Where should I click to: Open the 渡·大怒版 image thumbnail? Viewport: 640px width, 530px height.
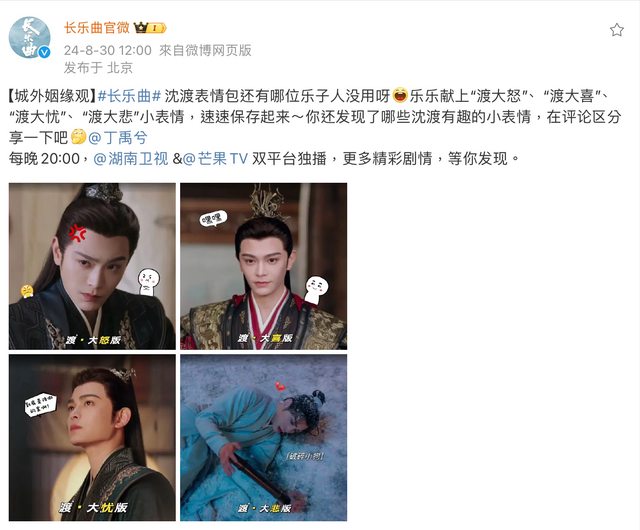pyautogui.click(x=92, y=266)
